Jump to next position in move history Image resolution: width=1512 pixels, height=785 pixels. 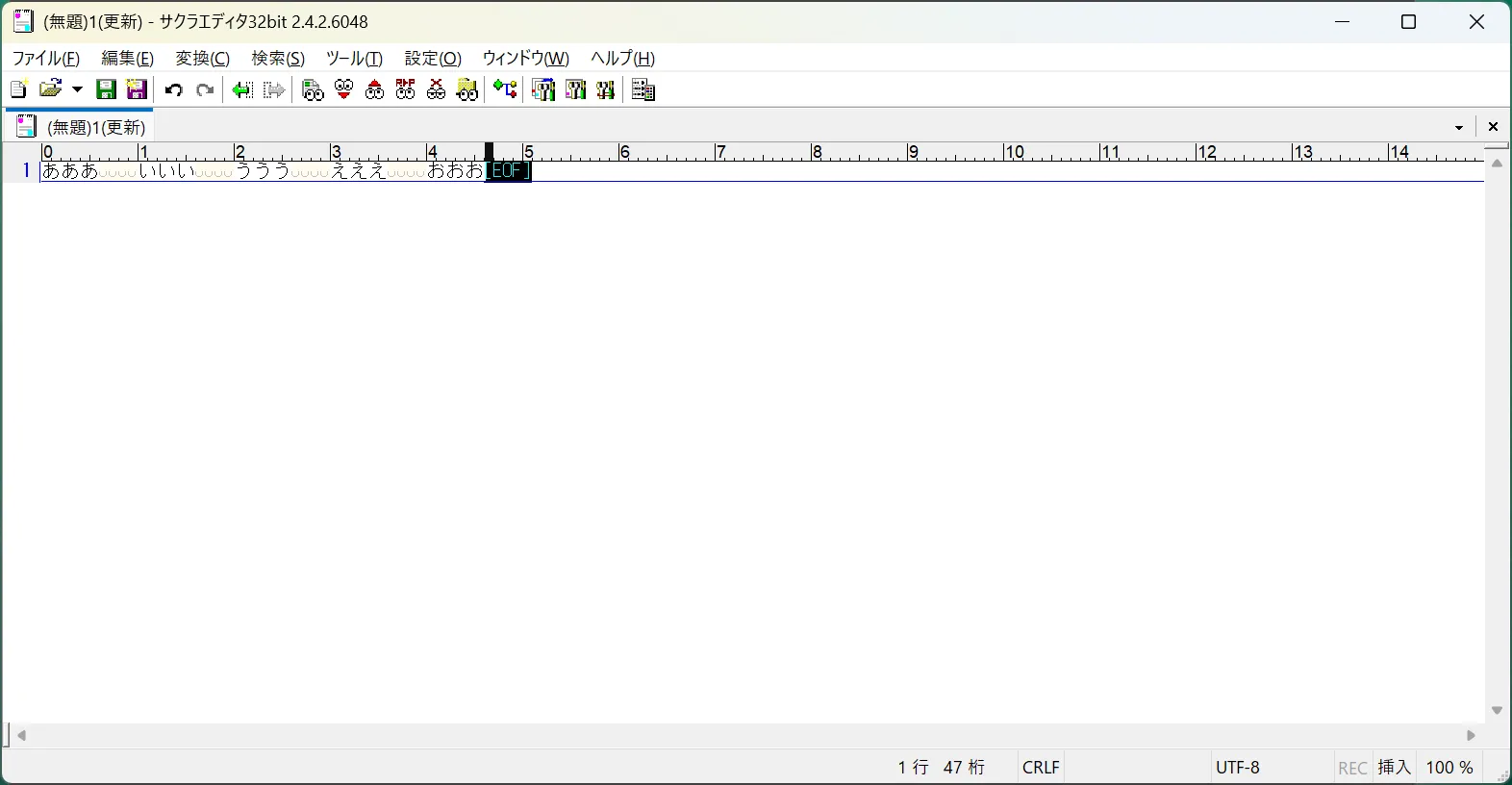[274, 89]
